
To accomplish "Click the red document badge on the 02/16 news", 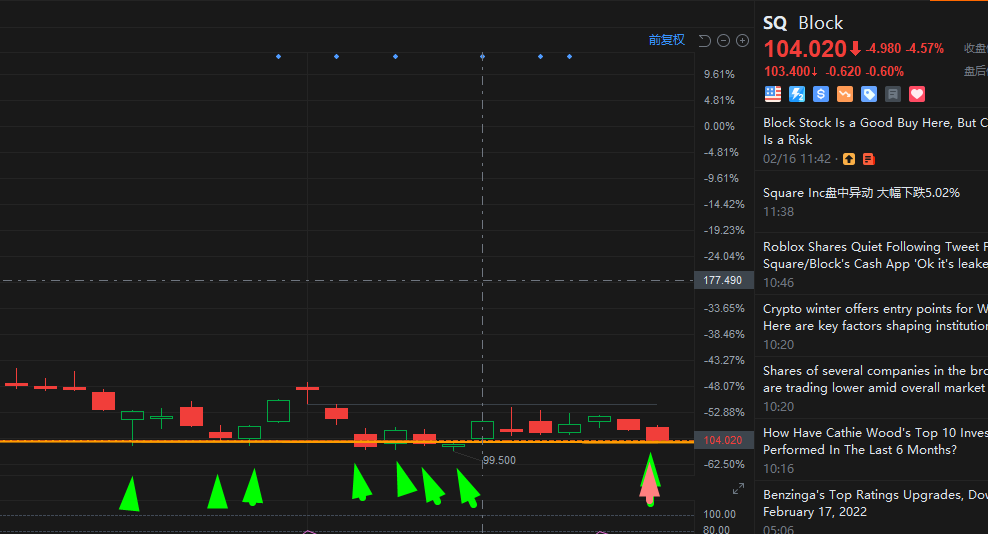I will click(868, 159).
